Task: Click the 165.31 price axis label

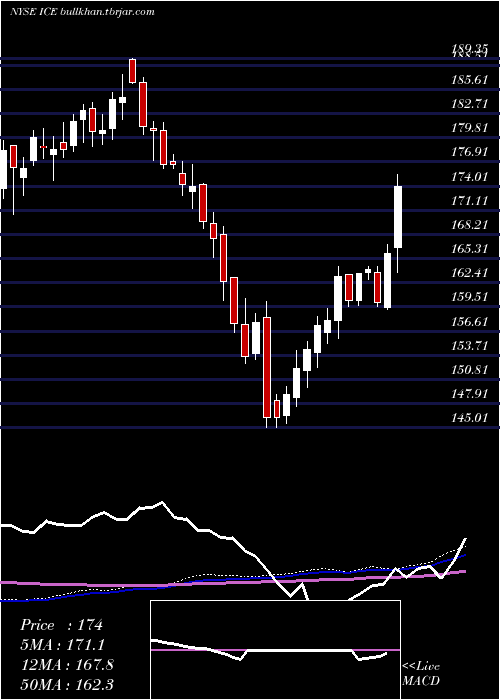Action: click(x=468, y=250)
